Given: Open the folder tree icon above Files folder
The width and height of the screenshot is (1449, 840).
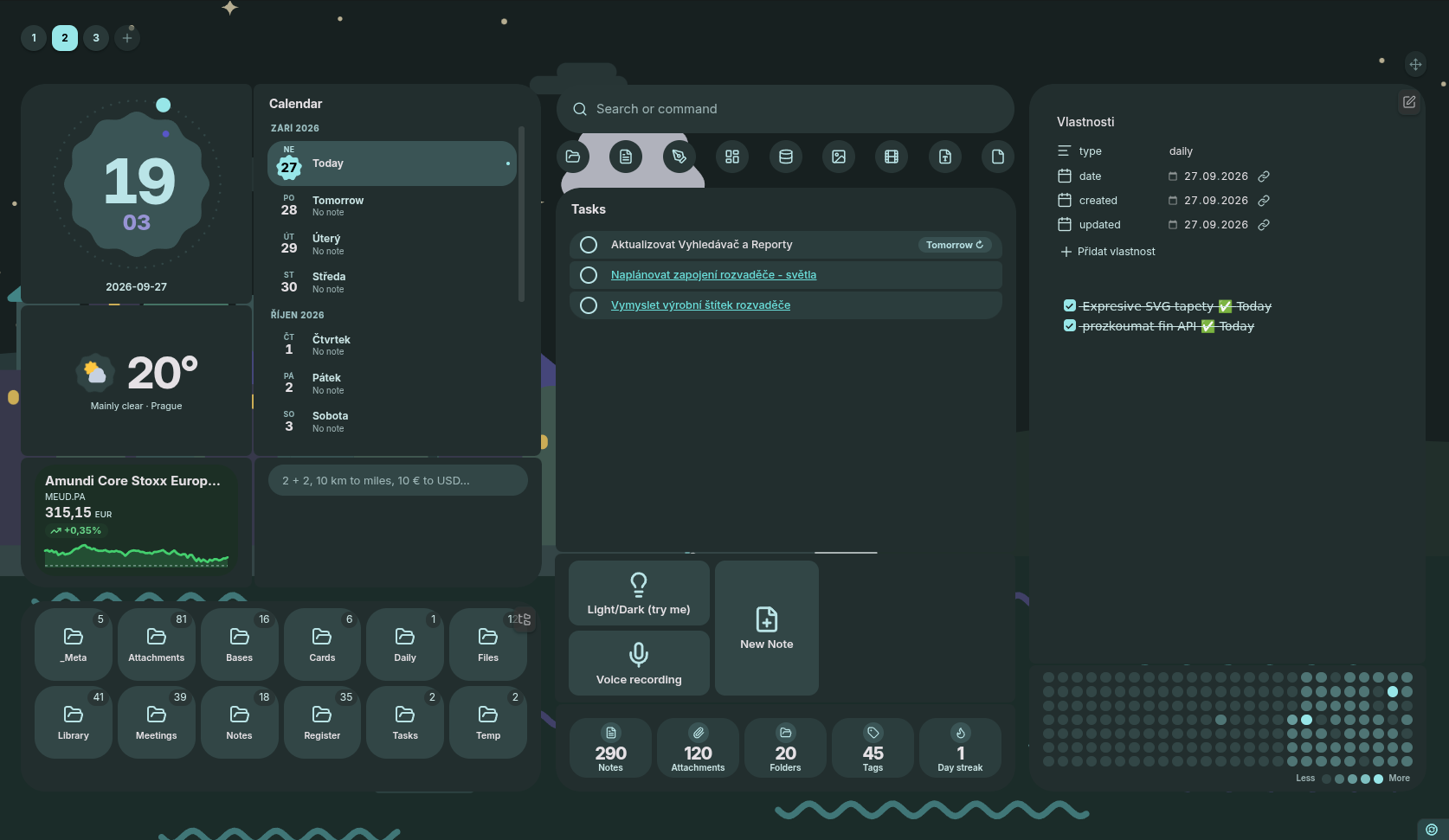Looking at the screenshot, I should click(525, 619).
